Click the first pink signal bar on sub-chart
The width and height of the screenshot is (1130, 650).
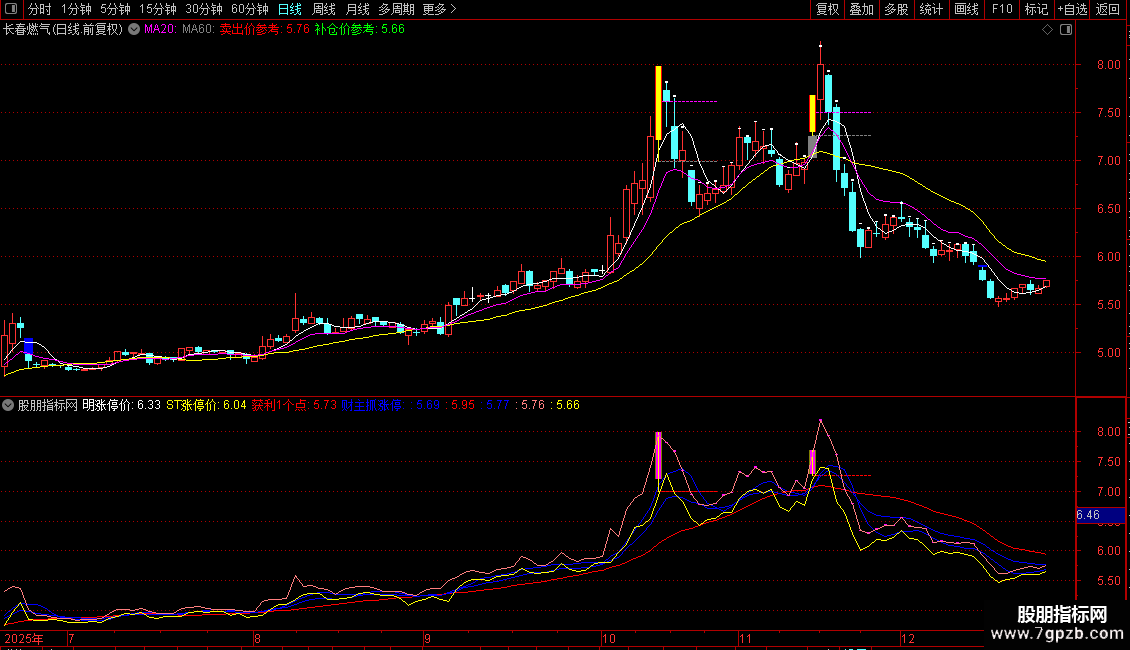658,455
